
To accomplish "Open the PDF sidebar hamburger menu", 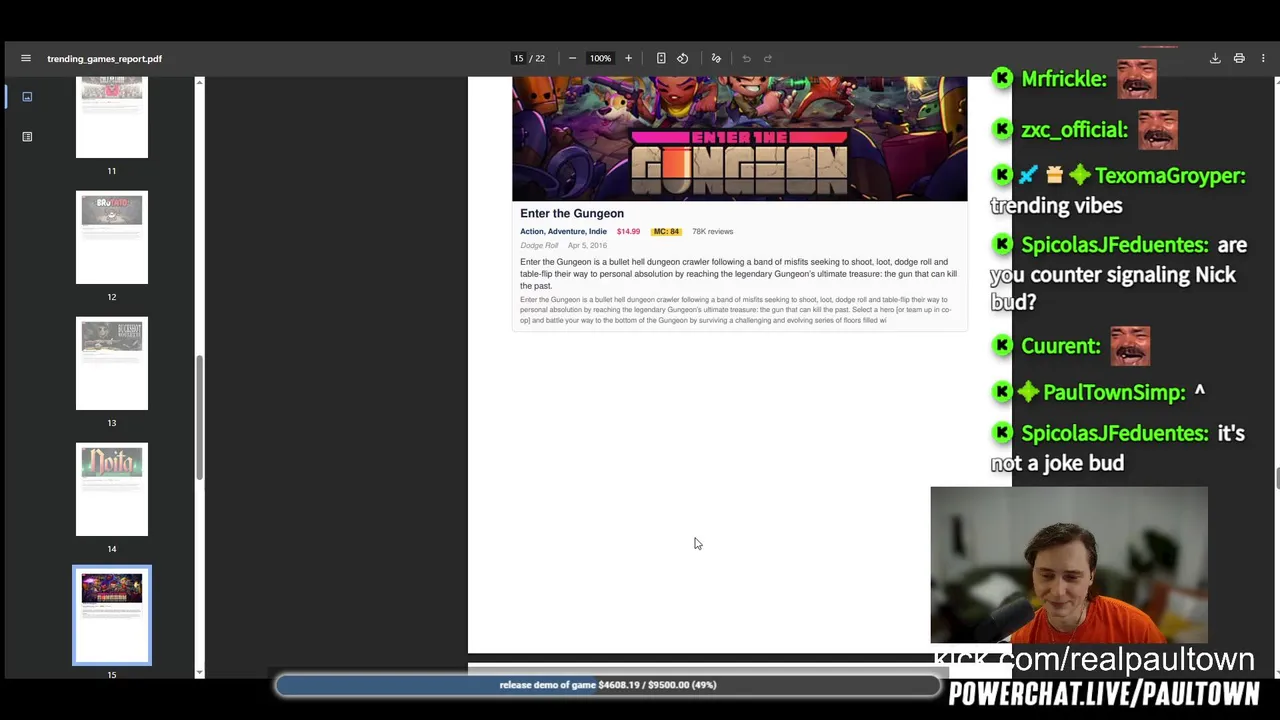I will 26,58.
